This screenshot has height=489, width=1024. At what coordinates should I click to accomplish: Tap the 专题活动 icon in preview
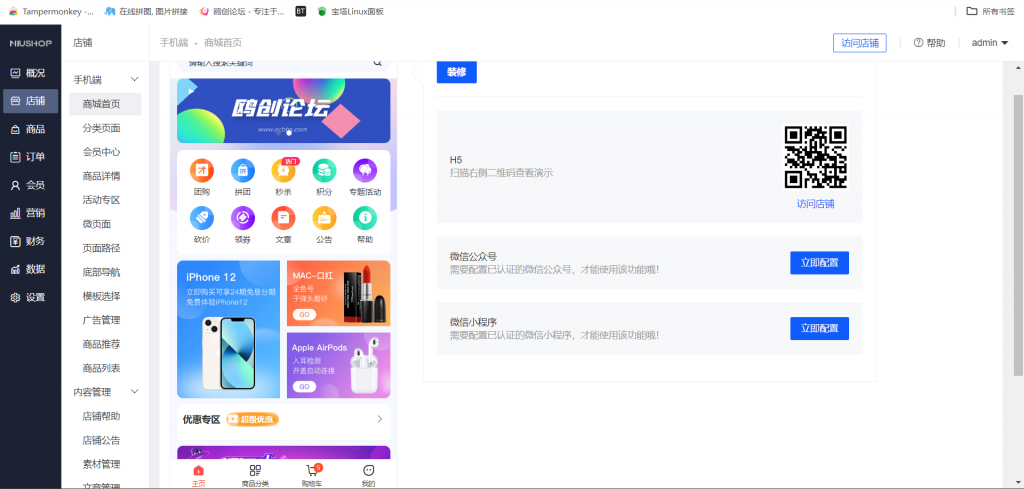pos(365,170)
